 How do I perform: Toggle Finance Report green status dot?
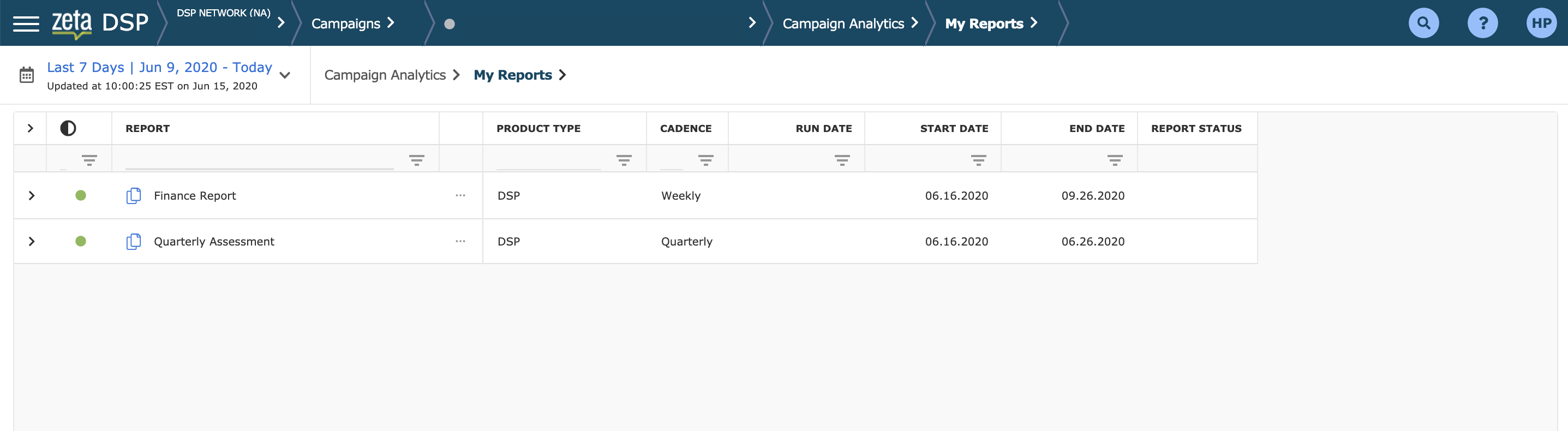tap(80, 196)
